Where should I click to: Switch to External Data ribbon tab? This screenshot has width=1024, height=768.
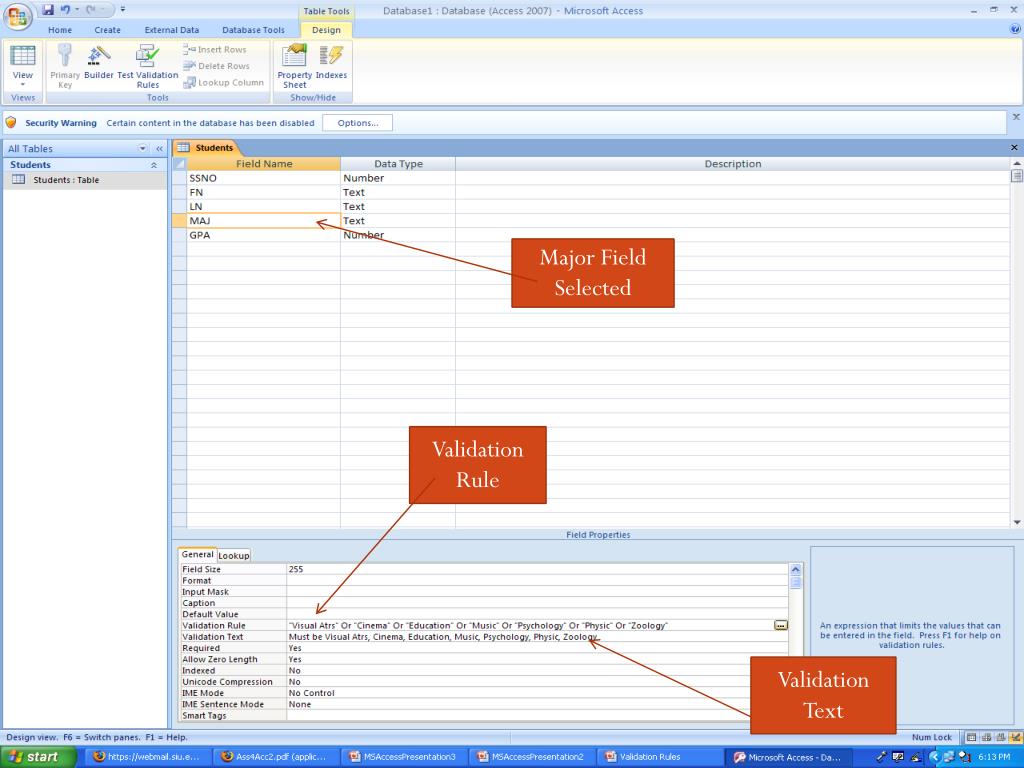(172, 30)
